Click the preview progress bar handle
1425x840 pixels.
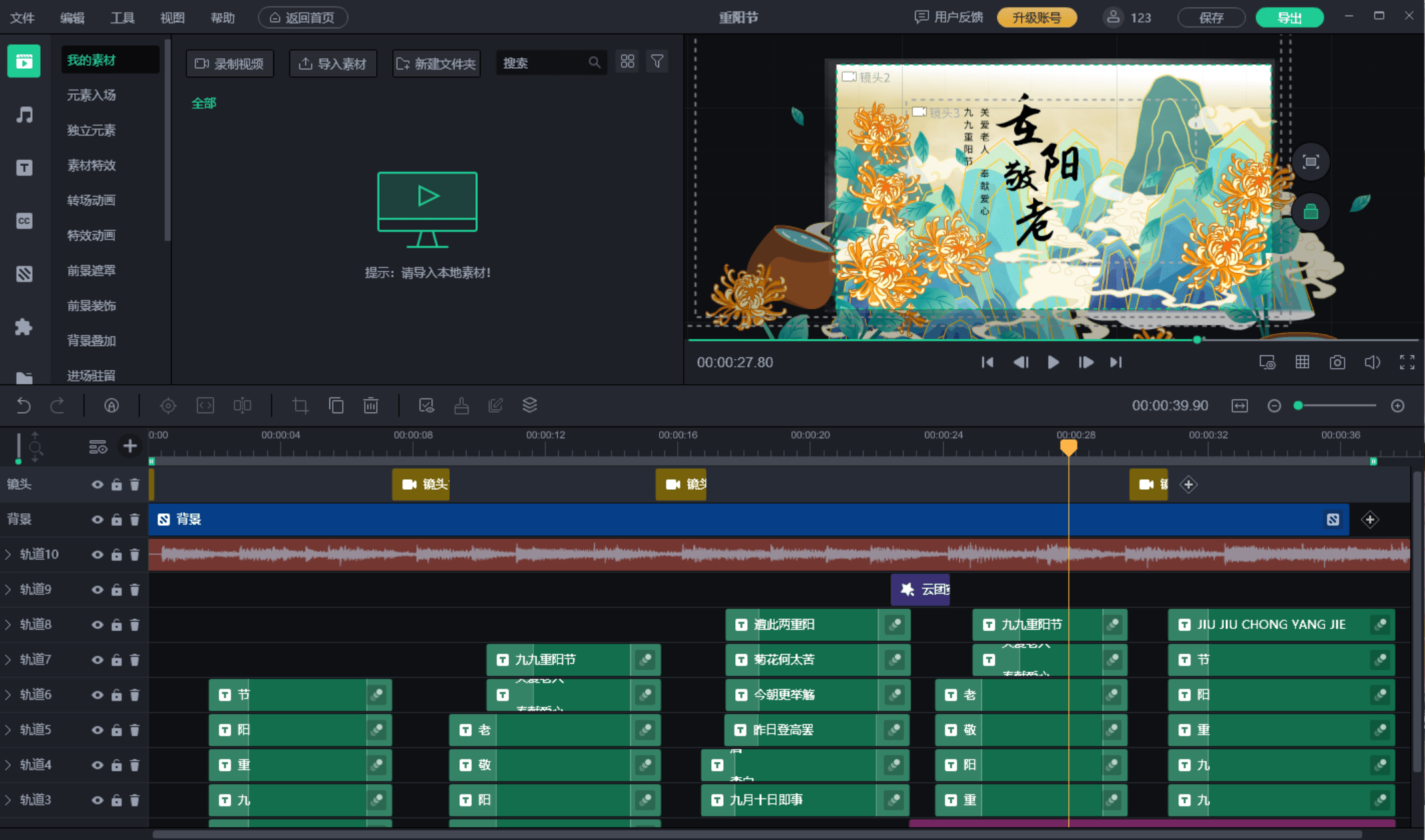[1197, 340]
